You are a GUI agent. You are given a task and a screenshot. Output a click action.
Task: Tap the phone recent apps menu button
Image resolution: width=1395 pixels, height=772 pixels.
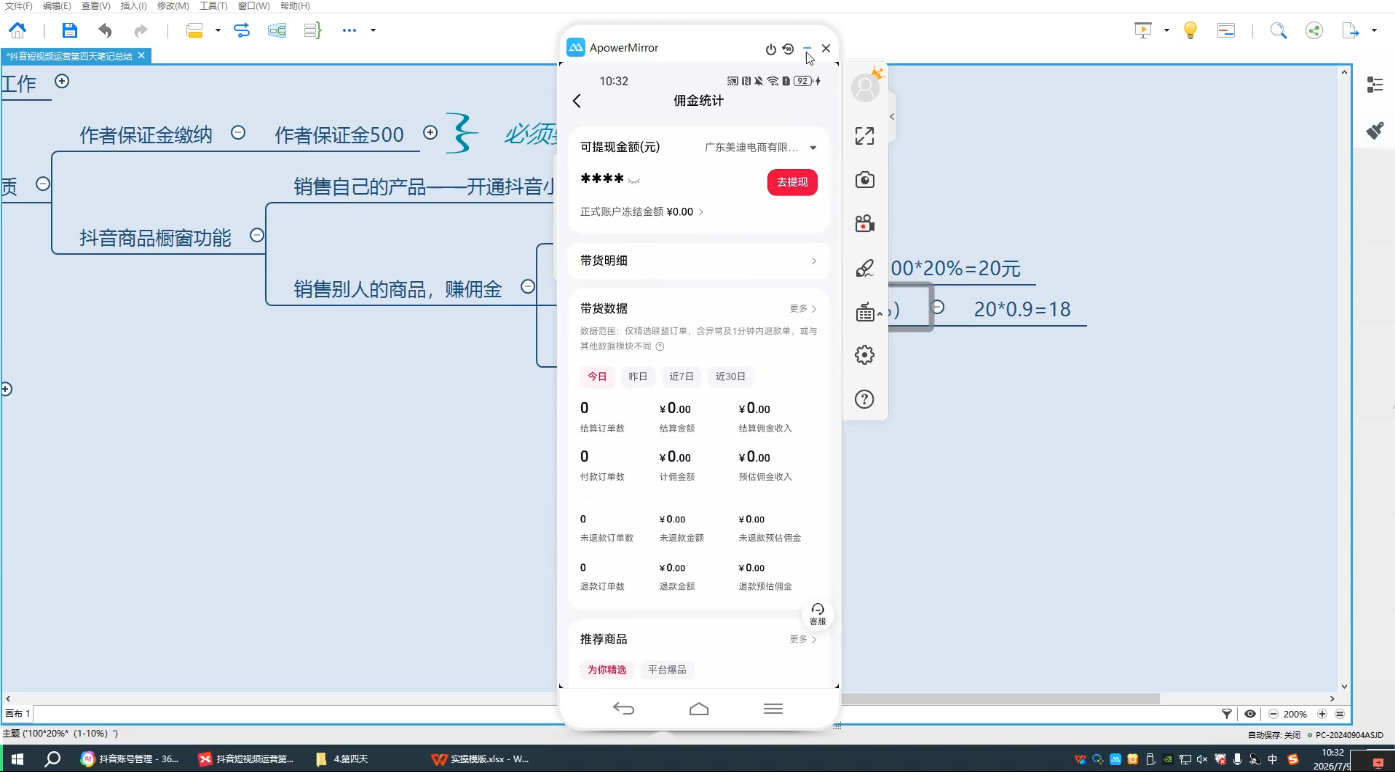(x=773, y=709)
